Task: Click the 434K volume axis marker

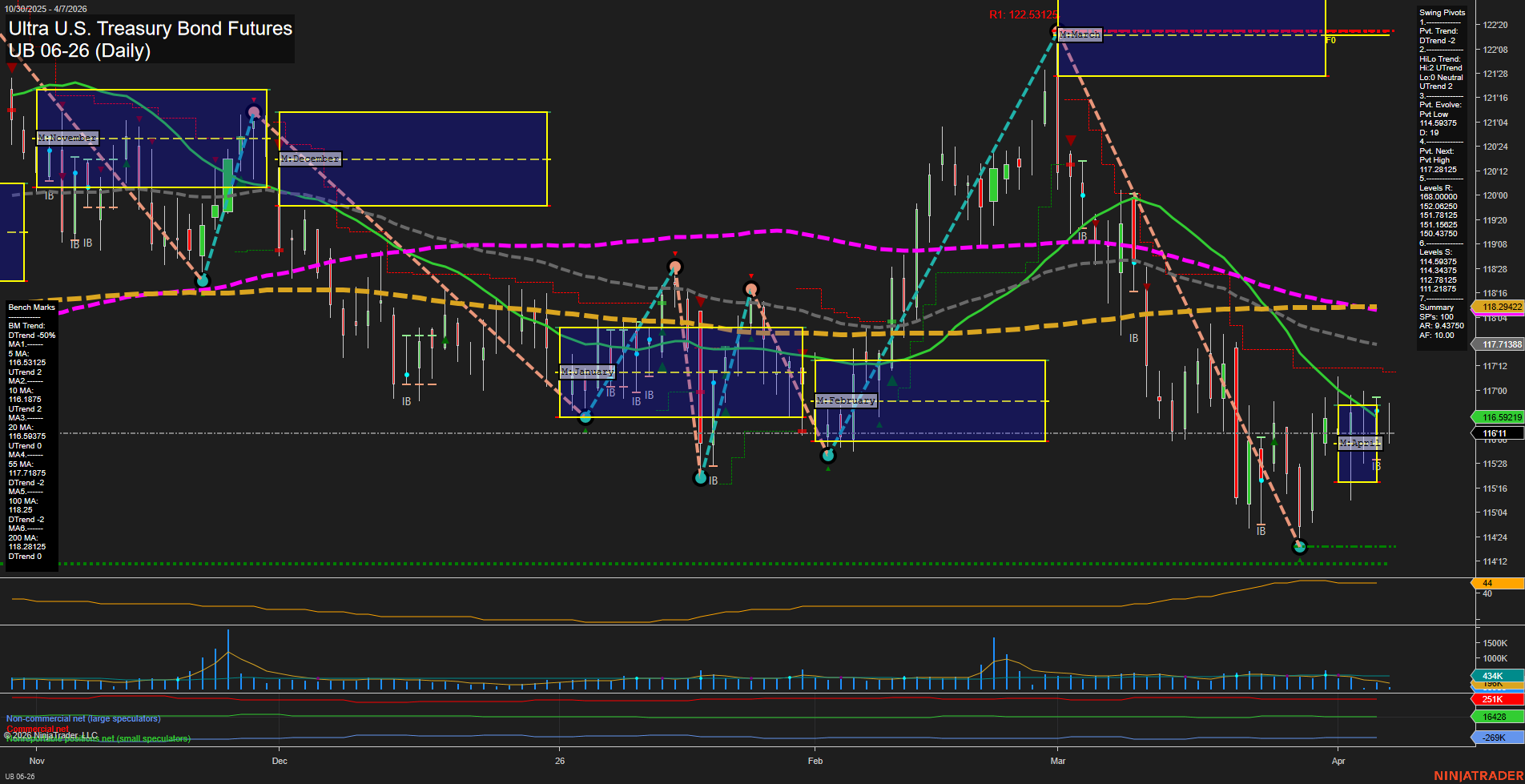Action: pyautogui.click(x=1495, y=676)
